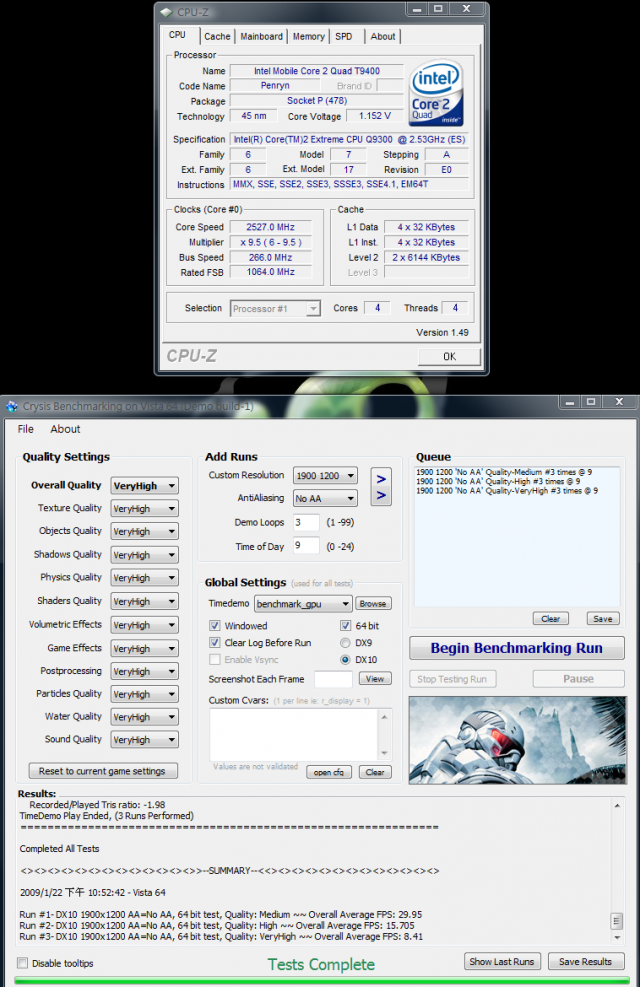Toggle the 64 bit checkbox
The height and width of the screenshot is (988, 640).
(x=345, y=626)
